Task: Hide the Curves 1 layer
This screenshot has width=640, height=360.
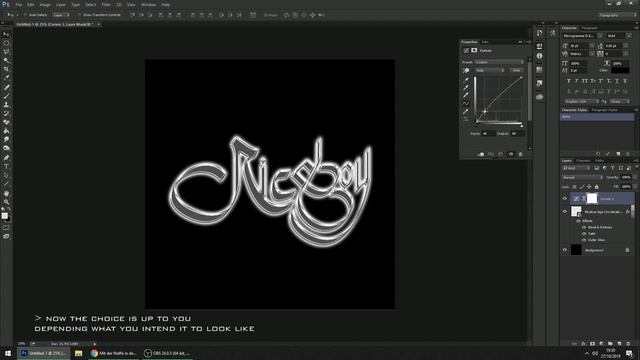Action: (565, 199)
